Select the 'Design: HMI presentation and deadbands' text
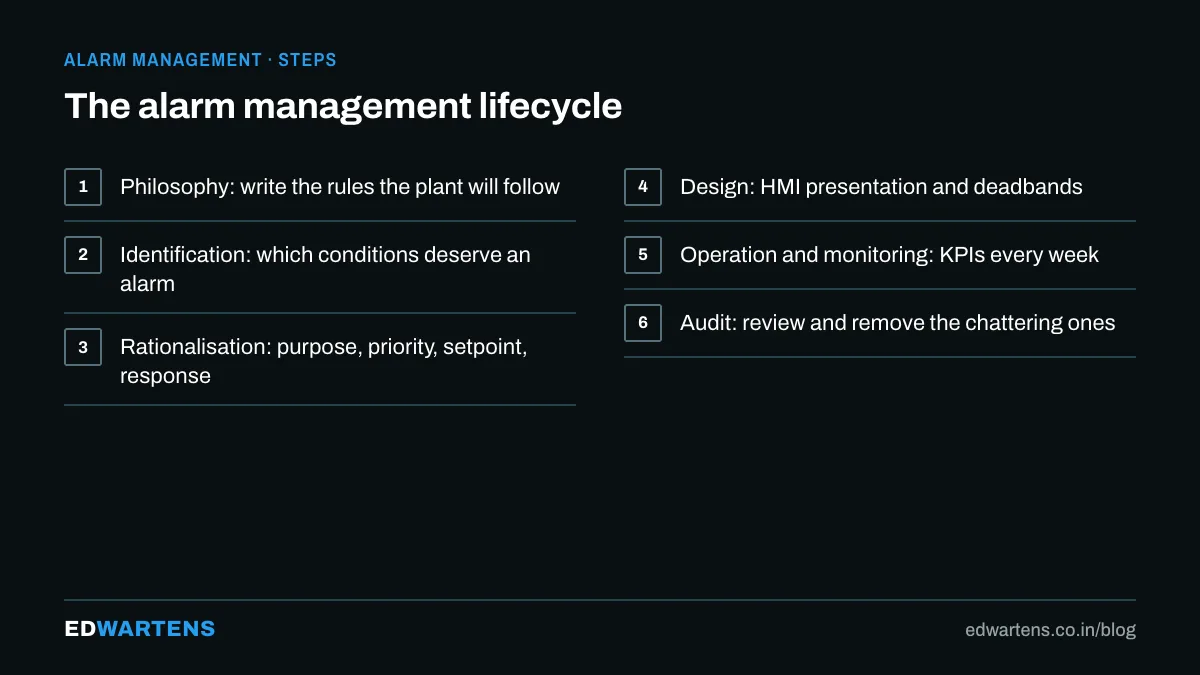 [881, 187]
